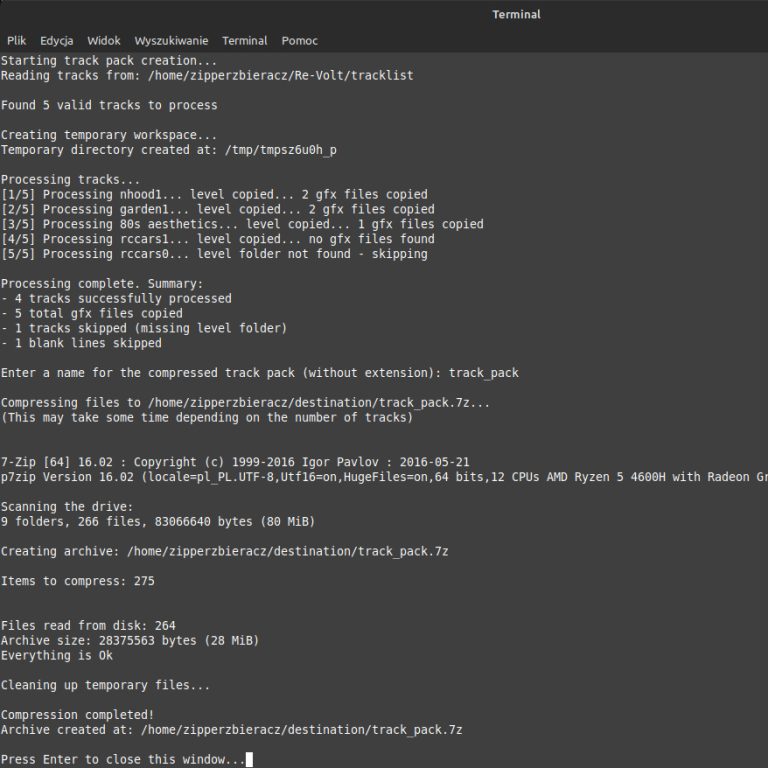The image size is (768, 768).
Task: Click the 'Archive created at' path line
Action: 231,730
